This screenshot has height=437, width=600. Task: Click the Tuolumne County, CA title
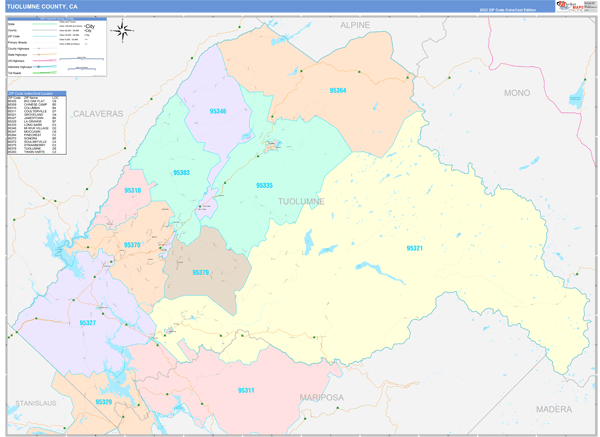click(x=42, y=6)
